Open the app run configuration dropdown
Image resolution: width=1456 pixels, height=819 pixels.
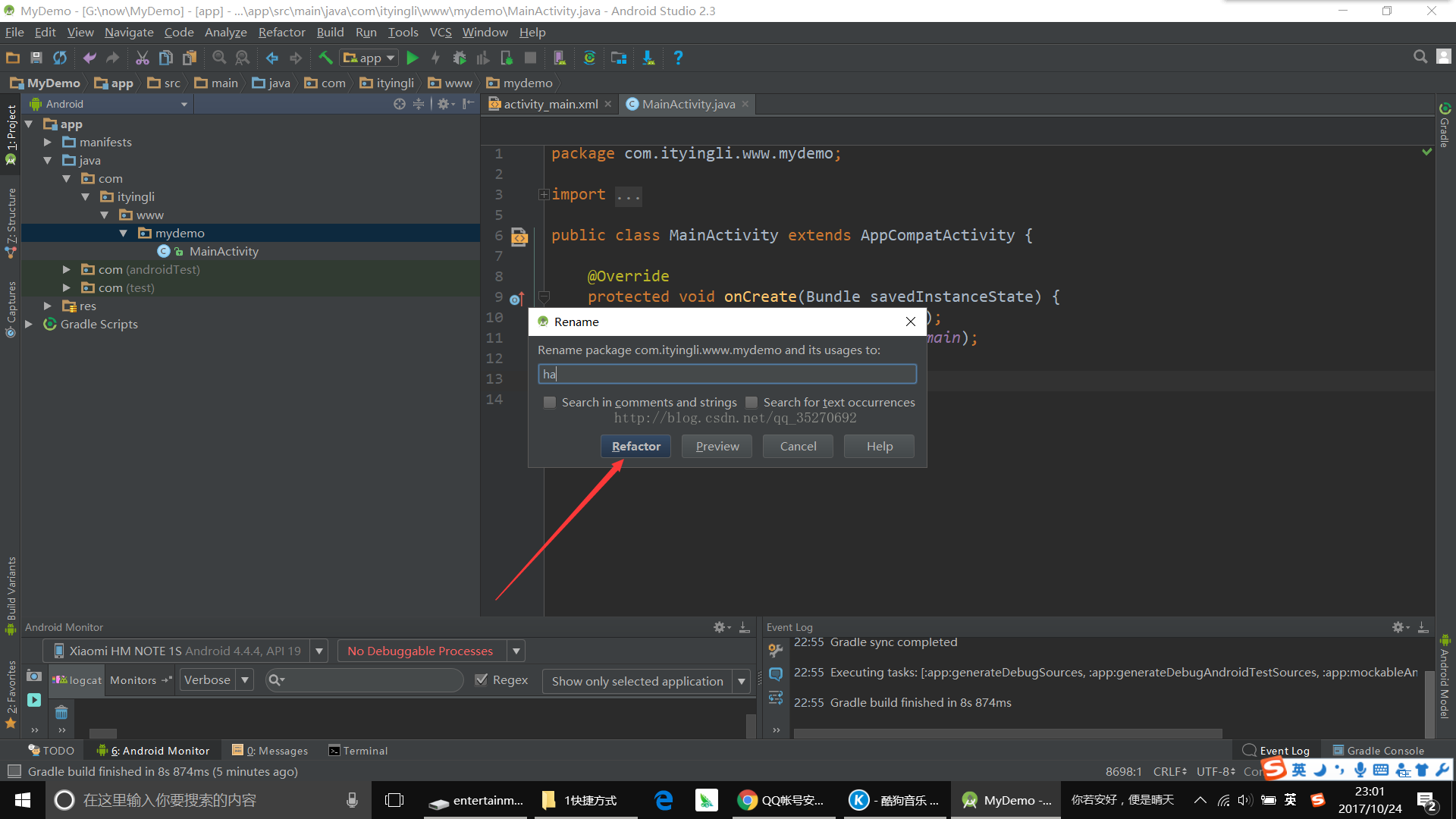pos(369,58)
